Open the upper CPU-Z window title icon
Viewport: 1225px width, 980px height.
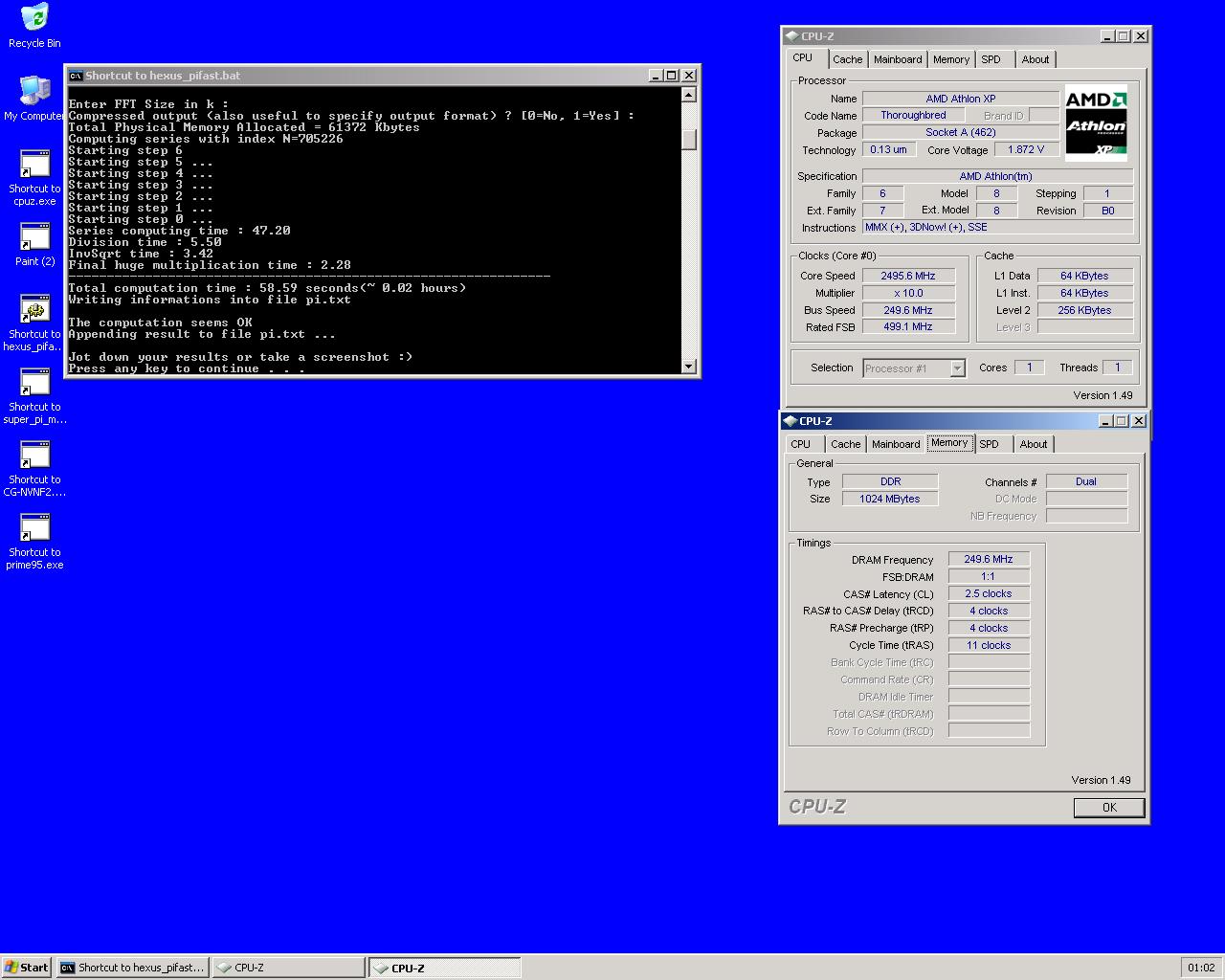tap(791, 36)
